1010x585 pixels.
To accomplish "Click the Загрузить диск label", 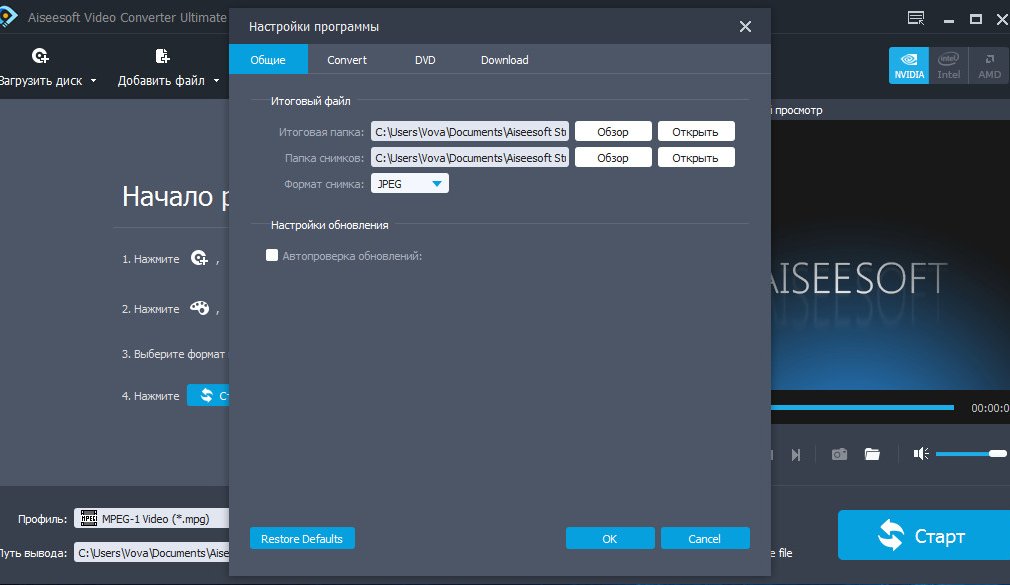I will point(41,81).
